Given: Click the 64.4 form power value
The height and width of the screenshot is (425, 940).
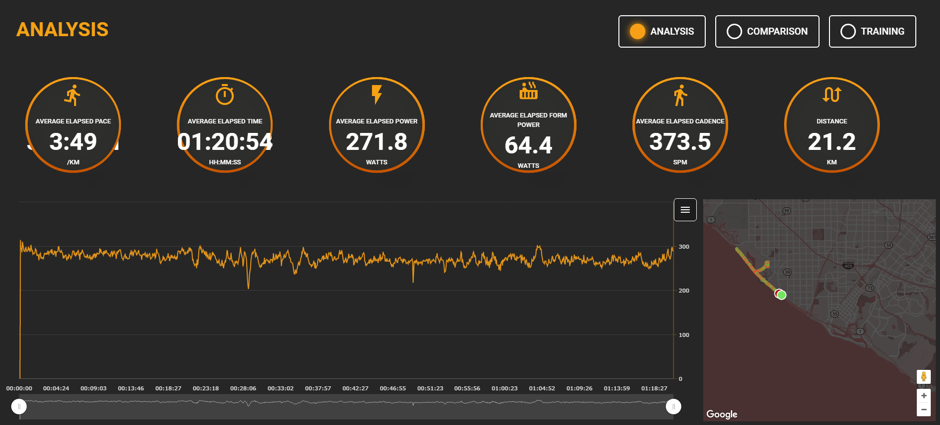Looking at the screenshot, I should [529, 146].
